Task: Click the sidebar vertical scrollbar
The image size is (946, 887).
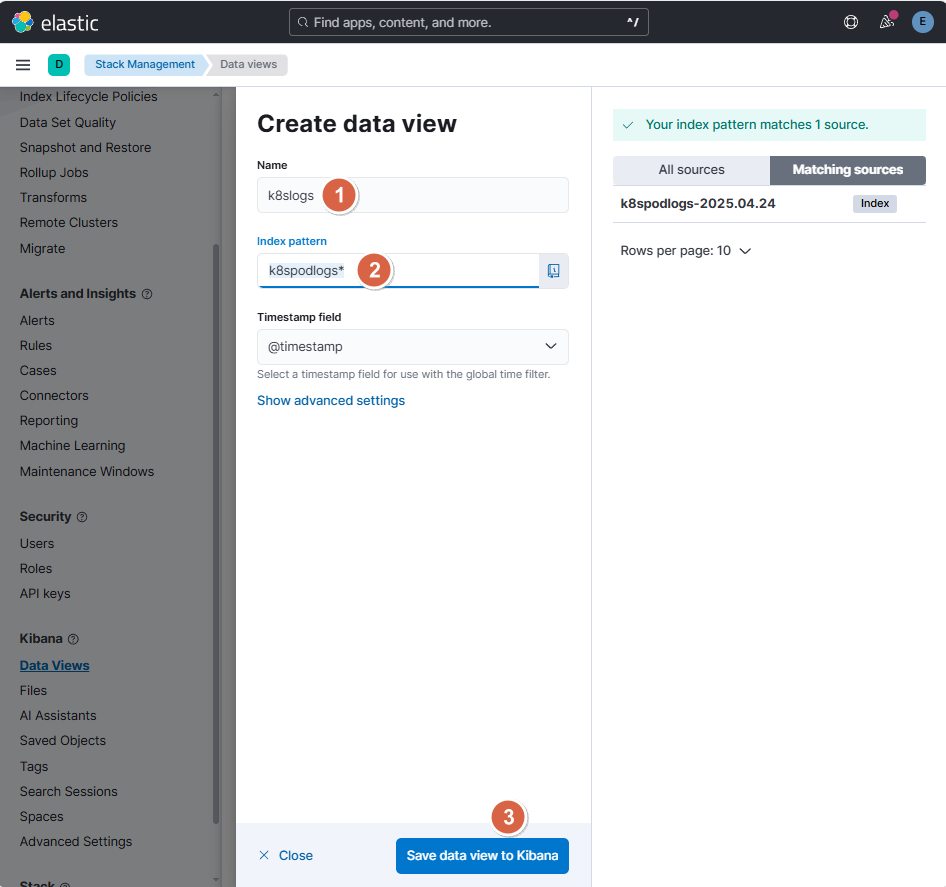Action: point(216,534)
